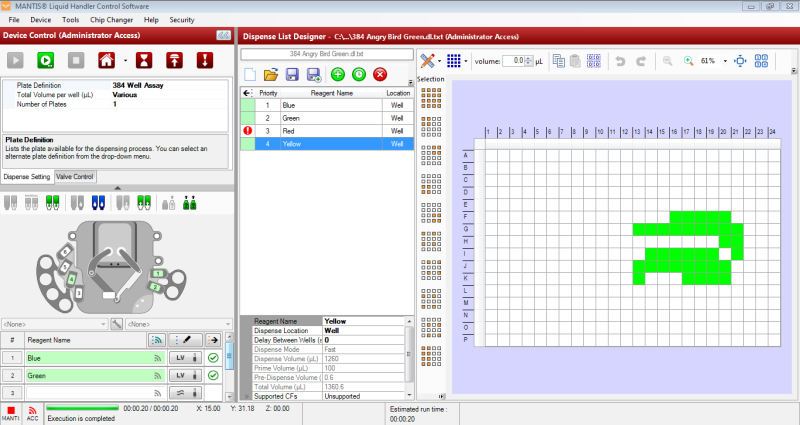Screen dimensions: 800x425
Task: Click the green bottles icon in Dispense Setting toolbar
Action: point(189,203)
